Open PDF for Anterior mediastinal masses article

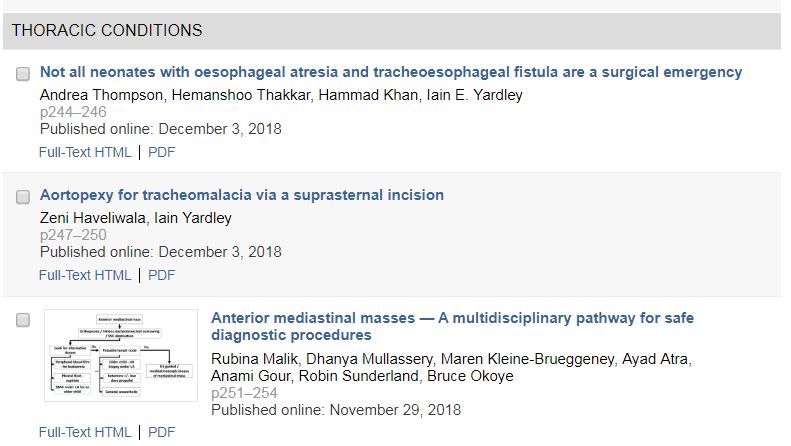tap(161, 432)
